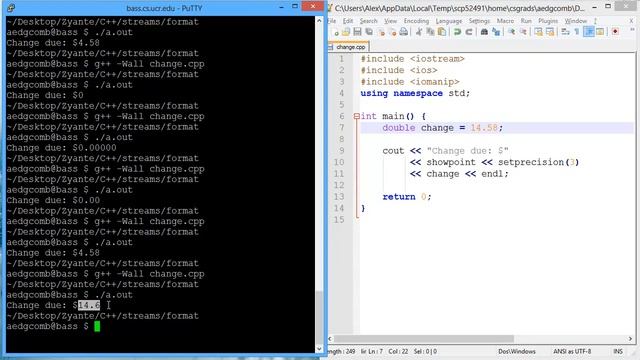The height and width of the screenshot is (360, 640).
Task: Click the Print toolbar icon
Action: tap(403, 32)
